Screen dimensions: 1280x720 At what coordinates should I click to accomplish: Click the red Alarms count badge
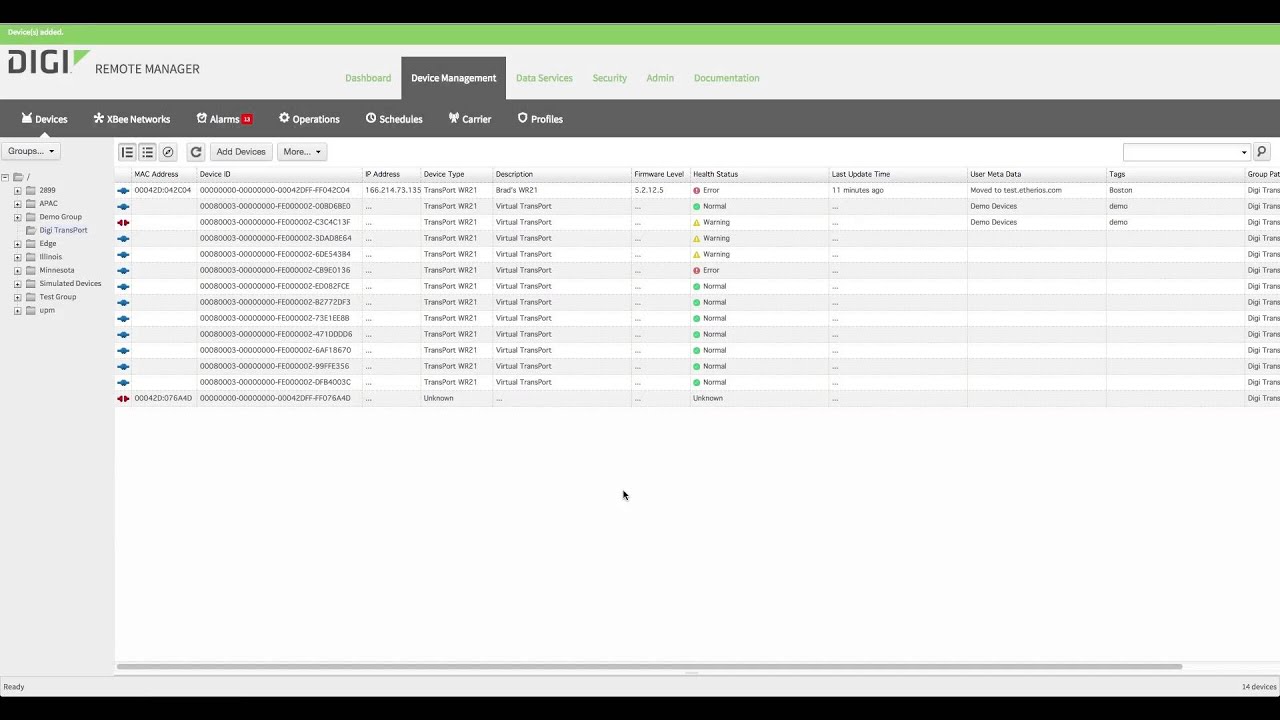click(247, 119)
